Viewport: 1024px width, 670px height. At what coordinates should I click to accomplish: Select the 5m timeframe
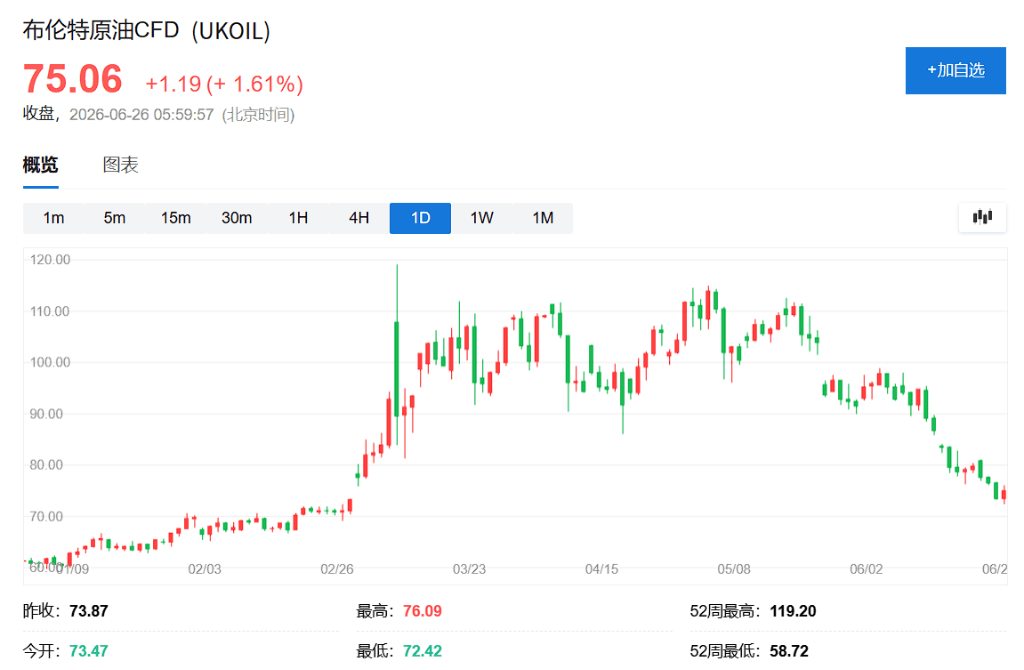[x=114, y=218]
